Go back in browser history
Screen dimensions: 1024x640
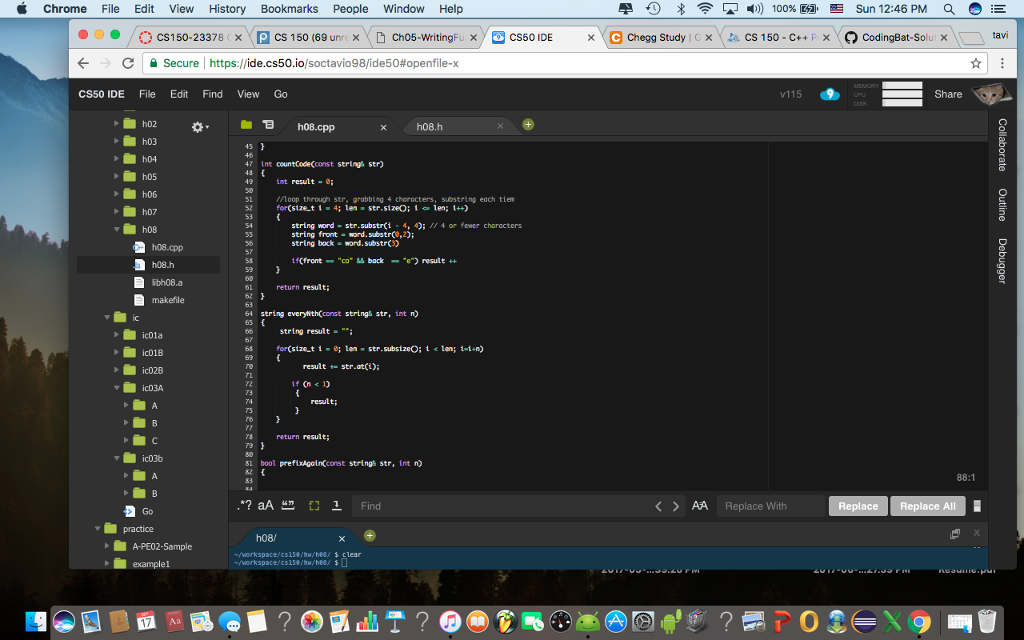pos(83,63)
